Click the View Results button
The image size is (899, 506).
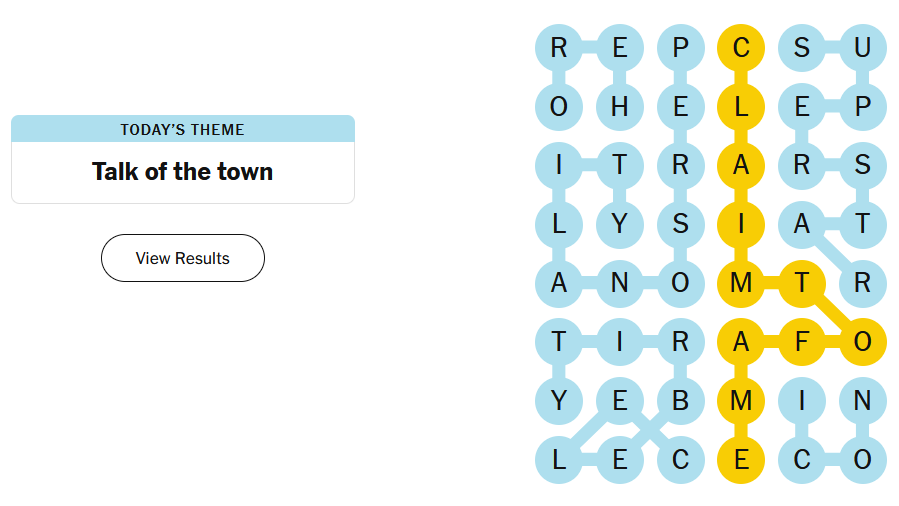tap(183, 258)
